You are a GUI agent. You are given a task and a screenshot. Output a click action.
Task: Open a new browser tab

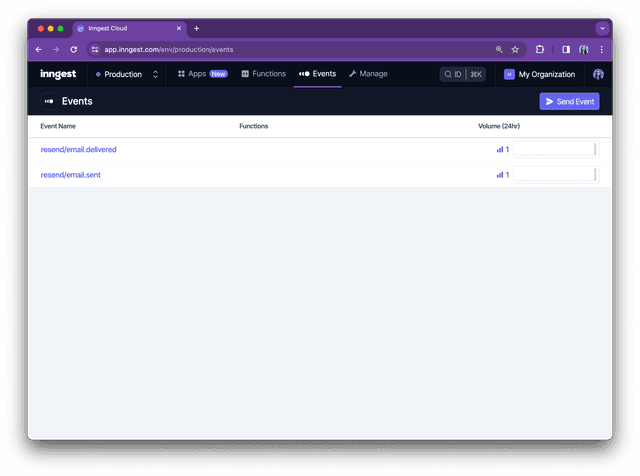196,28
